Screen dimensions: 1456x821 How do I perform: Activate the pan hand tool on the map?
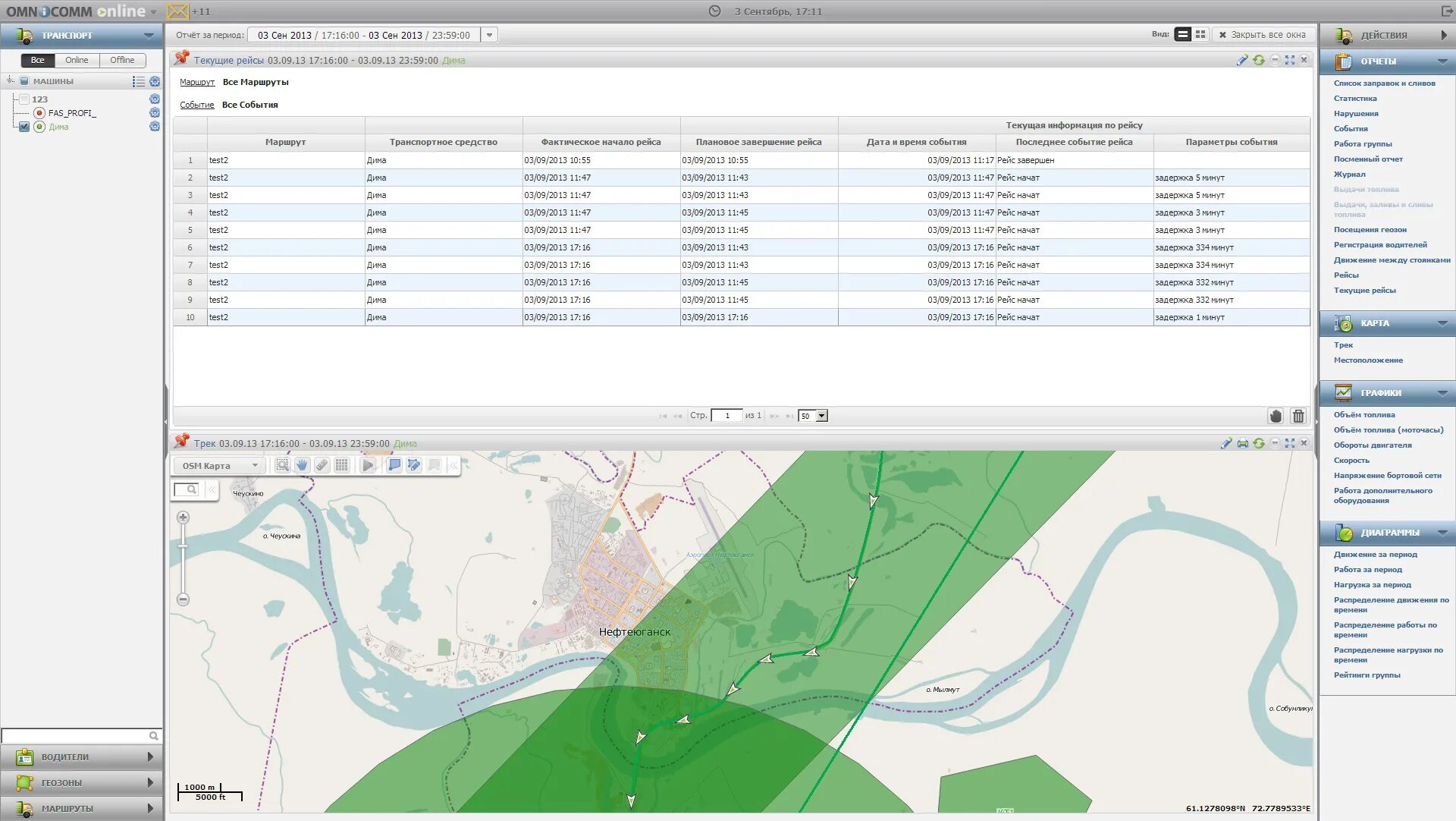click(x=302, y=465)
